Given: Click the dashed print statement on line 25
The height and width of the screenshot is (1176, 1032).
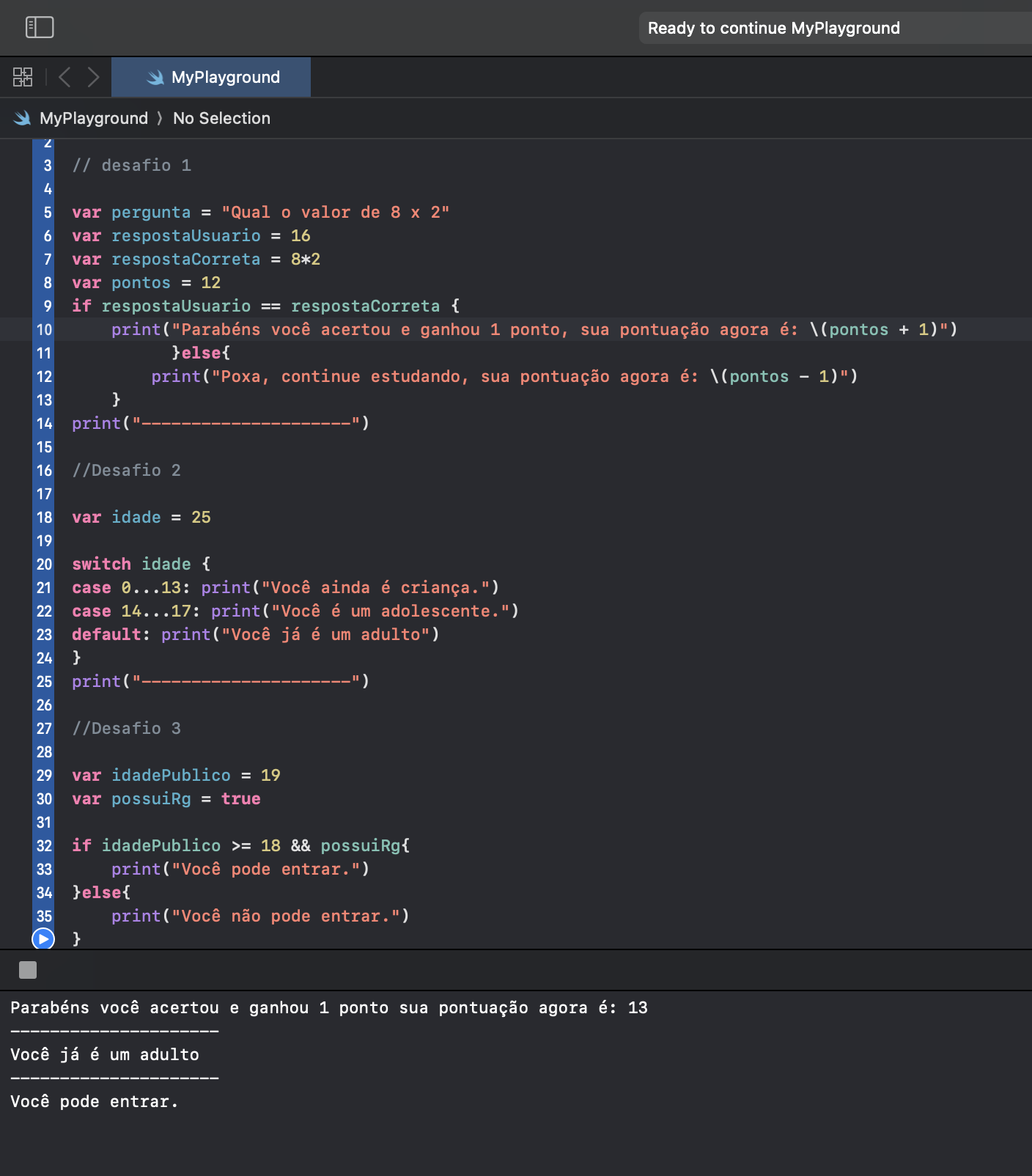Looking at the screenshot, I should tap(221, 681).
